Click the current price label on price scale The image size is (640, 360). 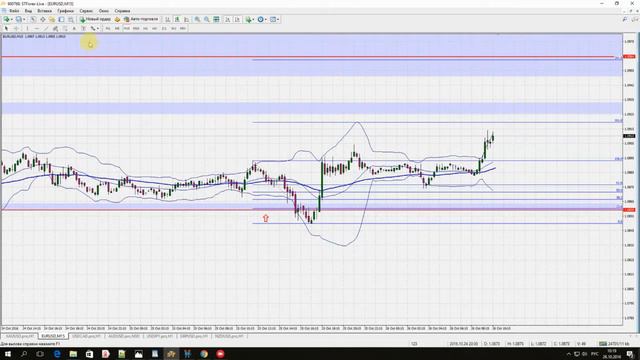click(x=629, y=136)
